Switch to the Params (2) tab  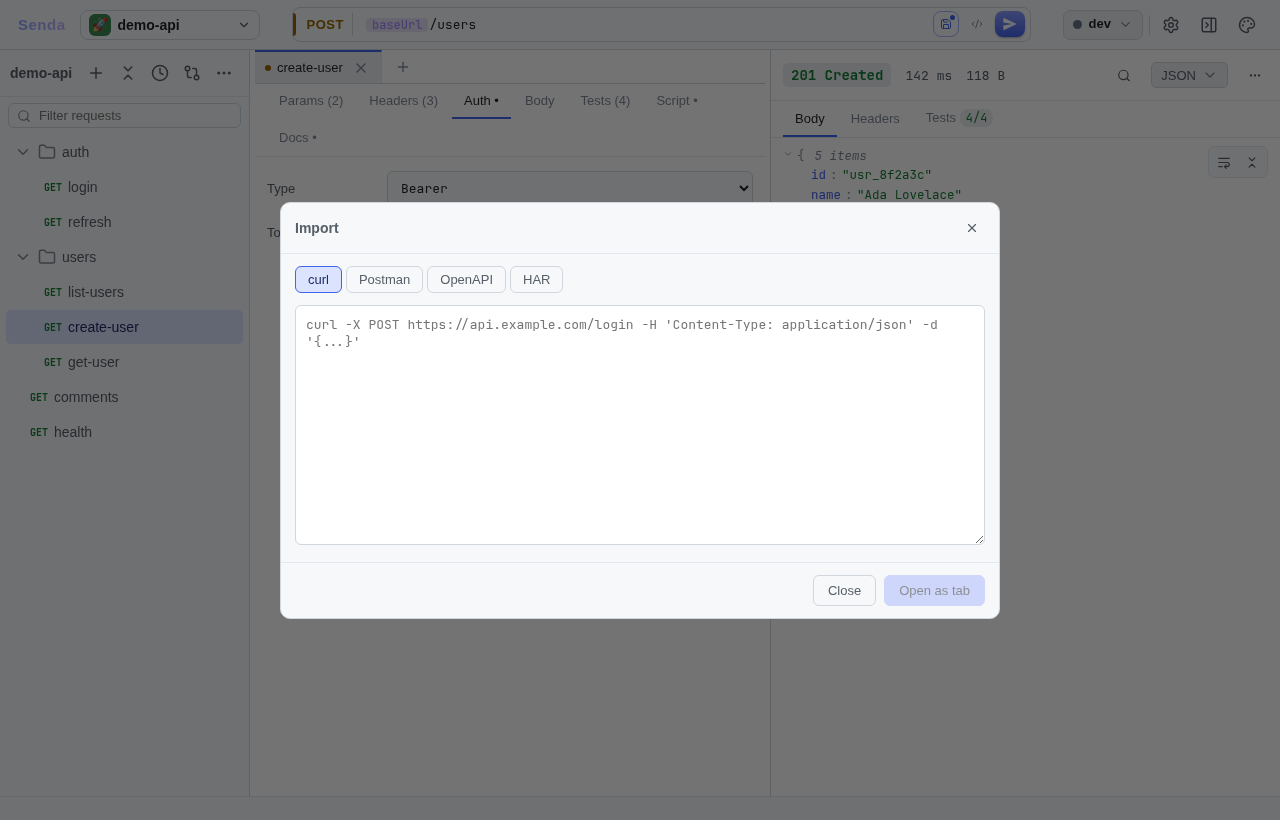point(311,101)
